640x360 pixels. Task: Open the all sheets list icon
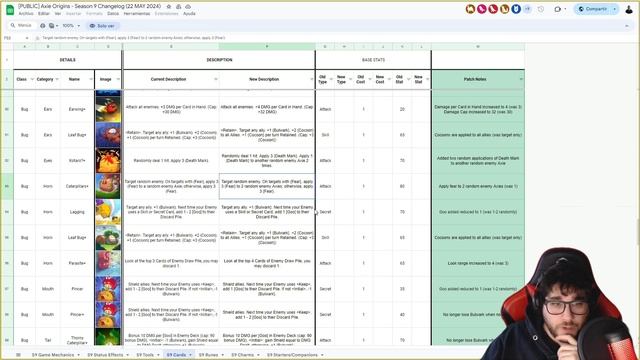[18, 355]
